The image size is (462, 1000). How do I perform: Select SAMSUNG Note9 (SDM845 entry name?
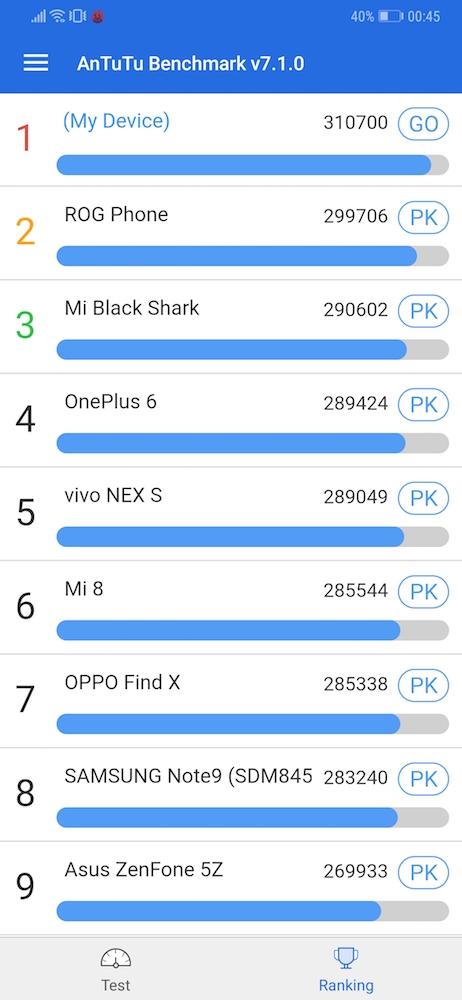pyautogui.click(x=188, y=776)
